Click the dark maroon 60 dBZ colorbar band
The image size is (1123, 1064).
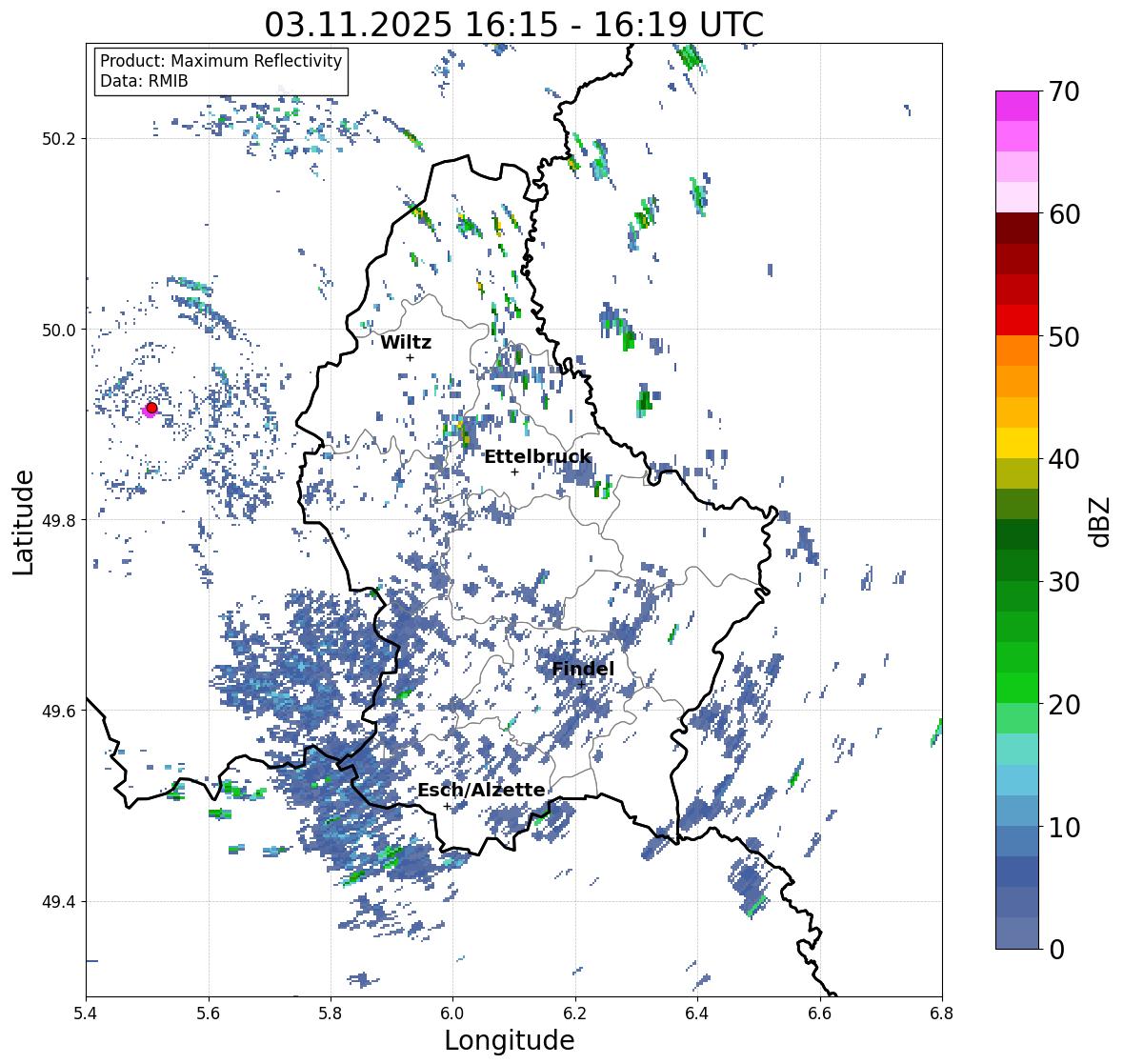pyautogui.click(x=1017, y=229)
